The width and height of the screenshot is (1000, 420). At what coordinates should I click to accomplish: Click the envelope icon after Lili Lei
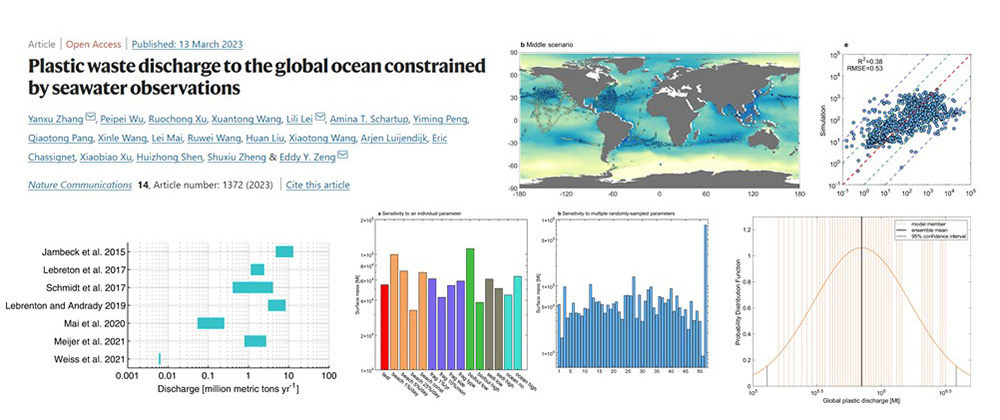tap(320, 117)
